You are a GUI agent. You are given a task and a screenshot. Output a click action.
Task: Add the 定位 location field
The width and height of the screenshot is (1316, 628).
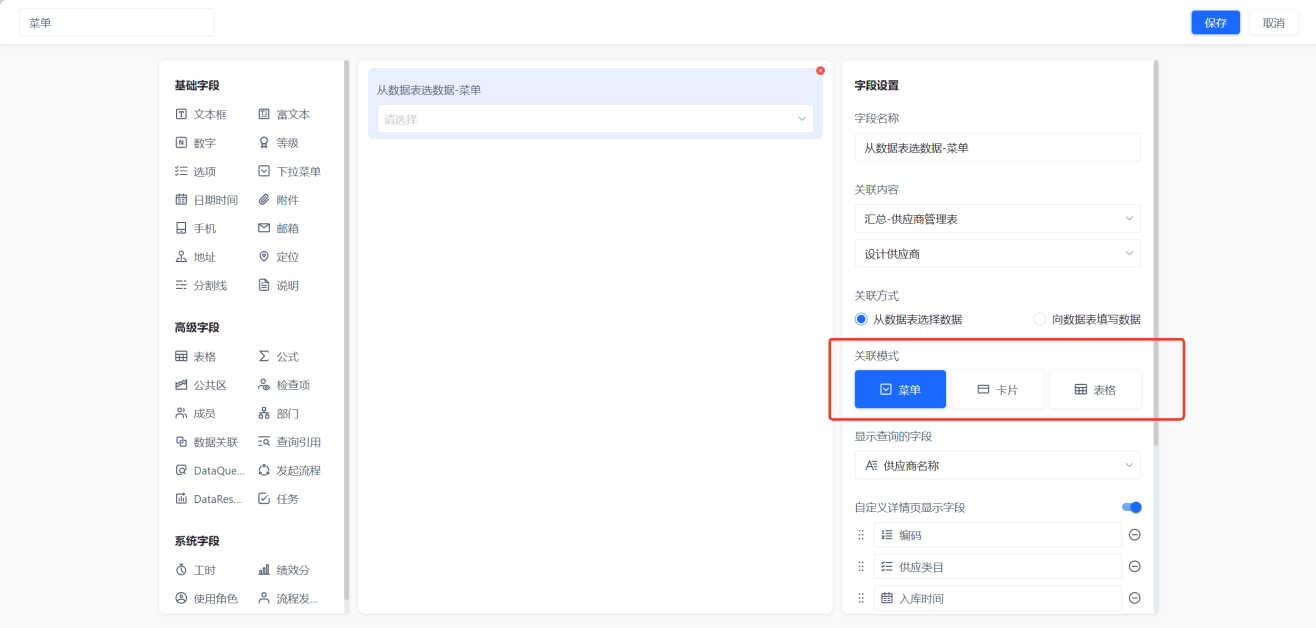[278, 257]
